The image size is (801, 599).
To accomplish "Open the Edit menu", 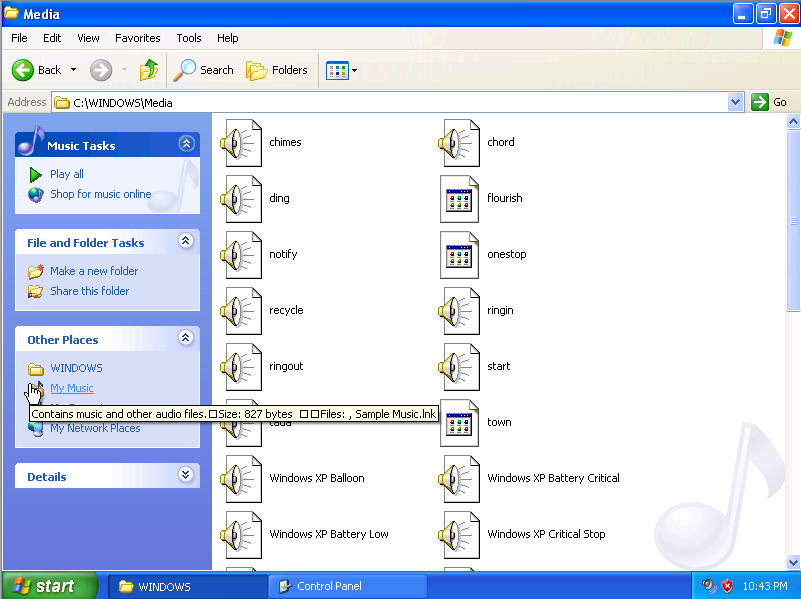I will pos(52,38).
